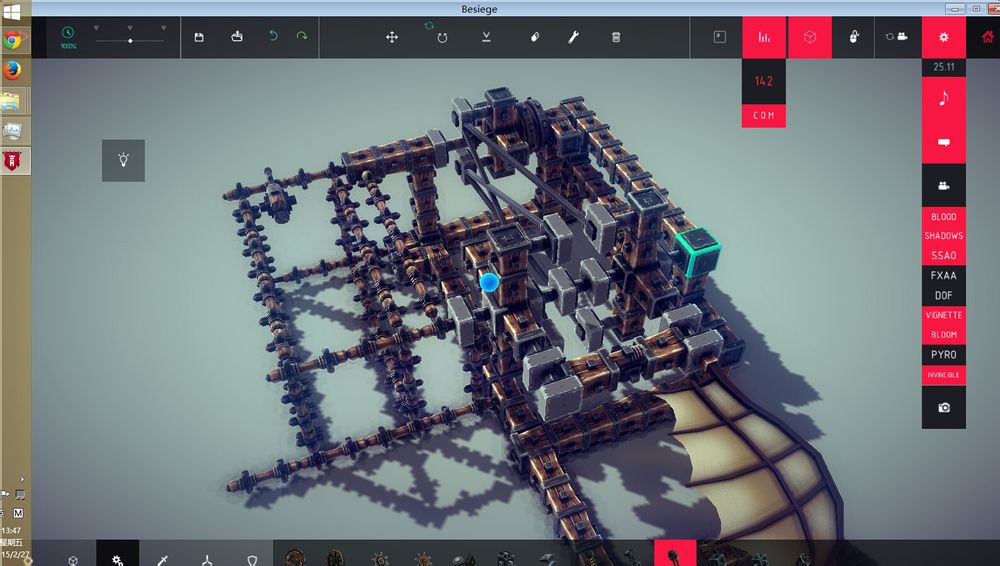
Task: Adjust the time scale slider handle
Action: click(130, 41)
